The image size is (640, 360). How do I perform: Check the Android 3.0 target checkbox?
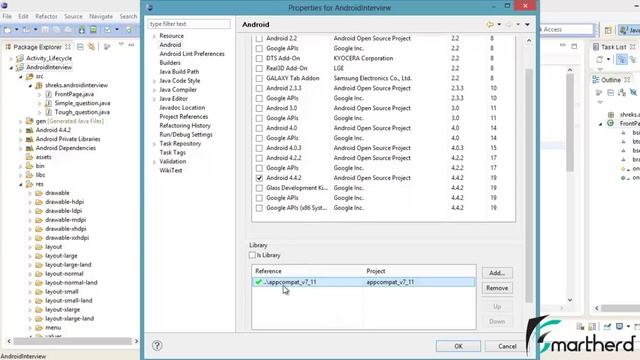(259, 108)
